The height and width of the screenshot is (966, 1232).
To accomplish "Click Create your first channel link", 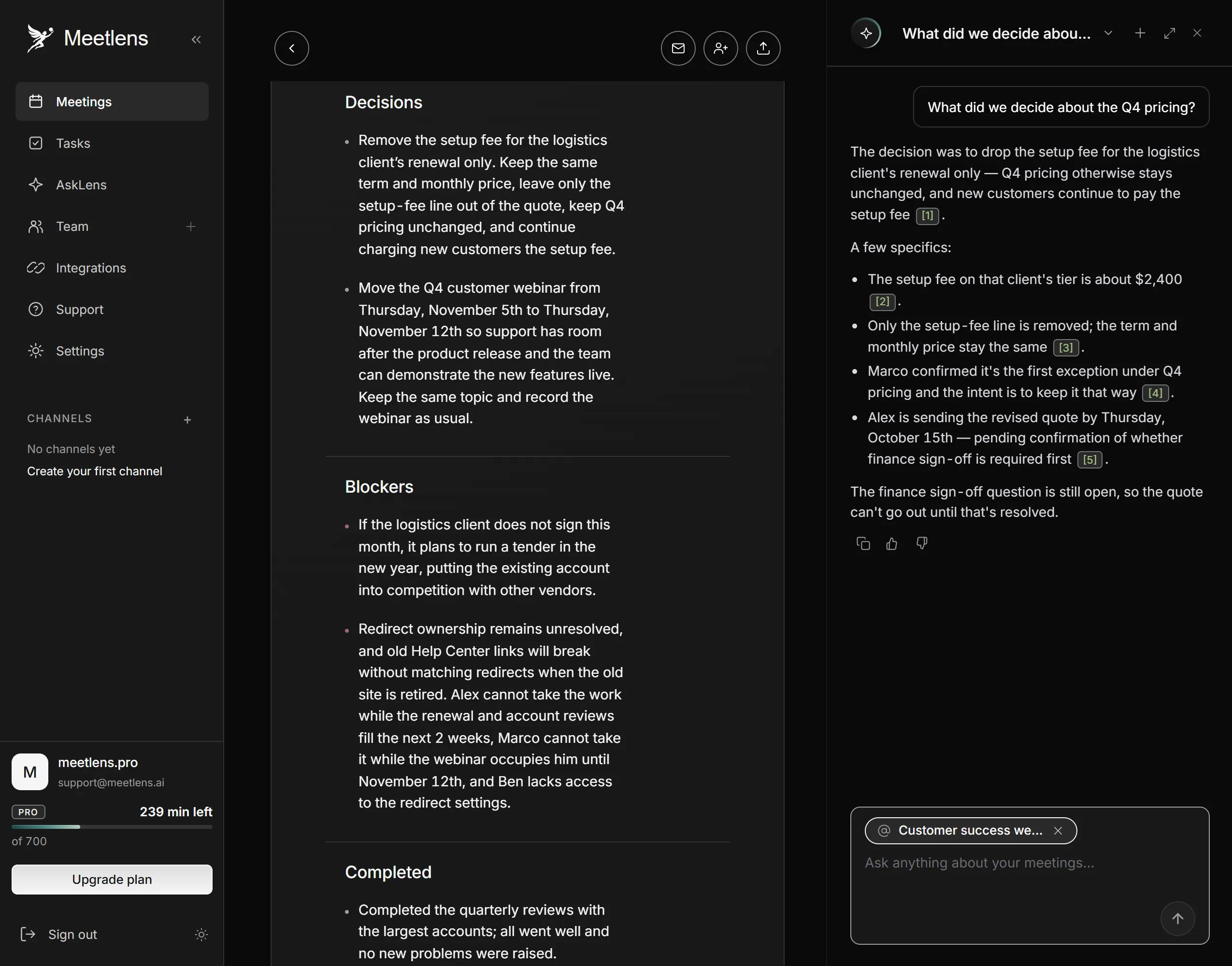I will pyautogui.click(x=95, y=471).
